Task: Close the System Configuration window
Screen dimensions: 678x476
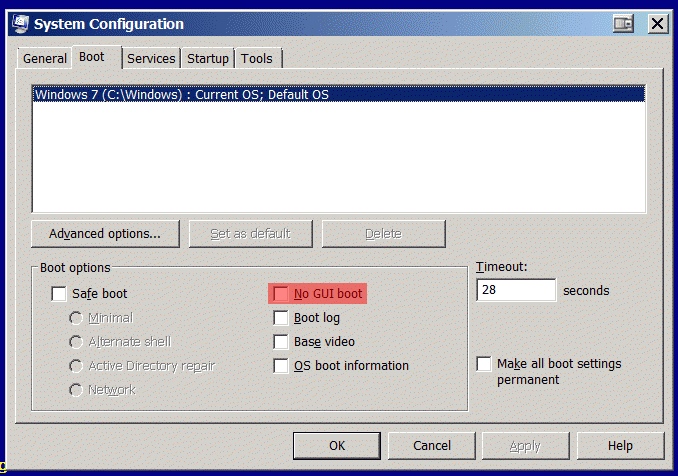Action: point(657,23)
